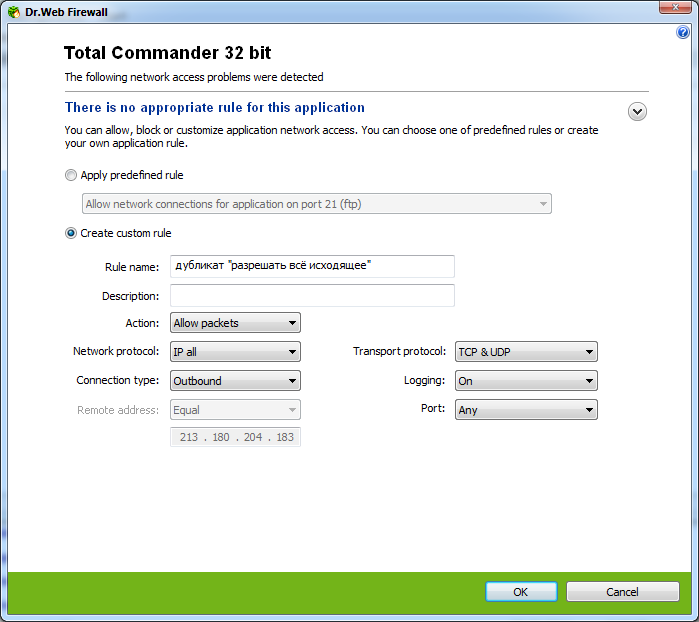
Task: Open the Transport protocol dropdown showing TCP & UDP
Action: tap(526, 352)
